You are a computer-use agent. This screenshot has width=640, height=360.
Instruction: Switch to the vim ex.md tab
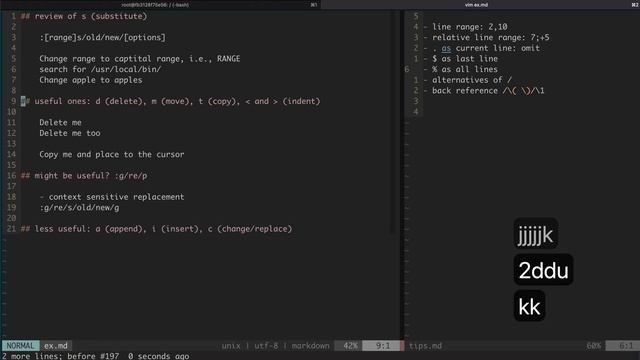tap(476, 5)
